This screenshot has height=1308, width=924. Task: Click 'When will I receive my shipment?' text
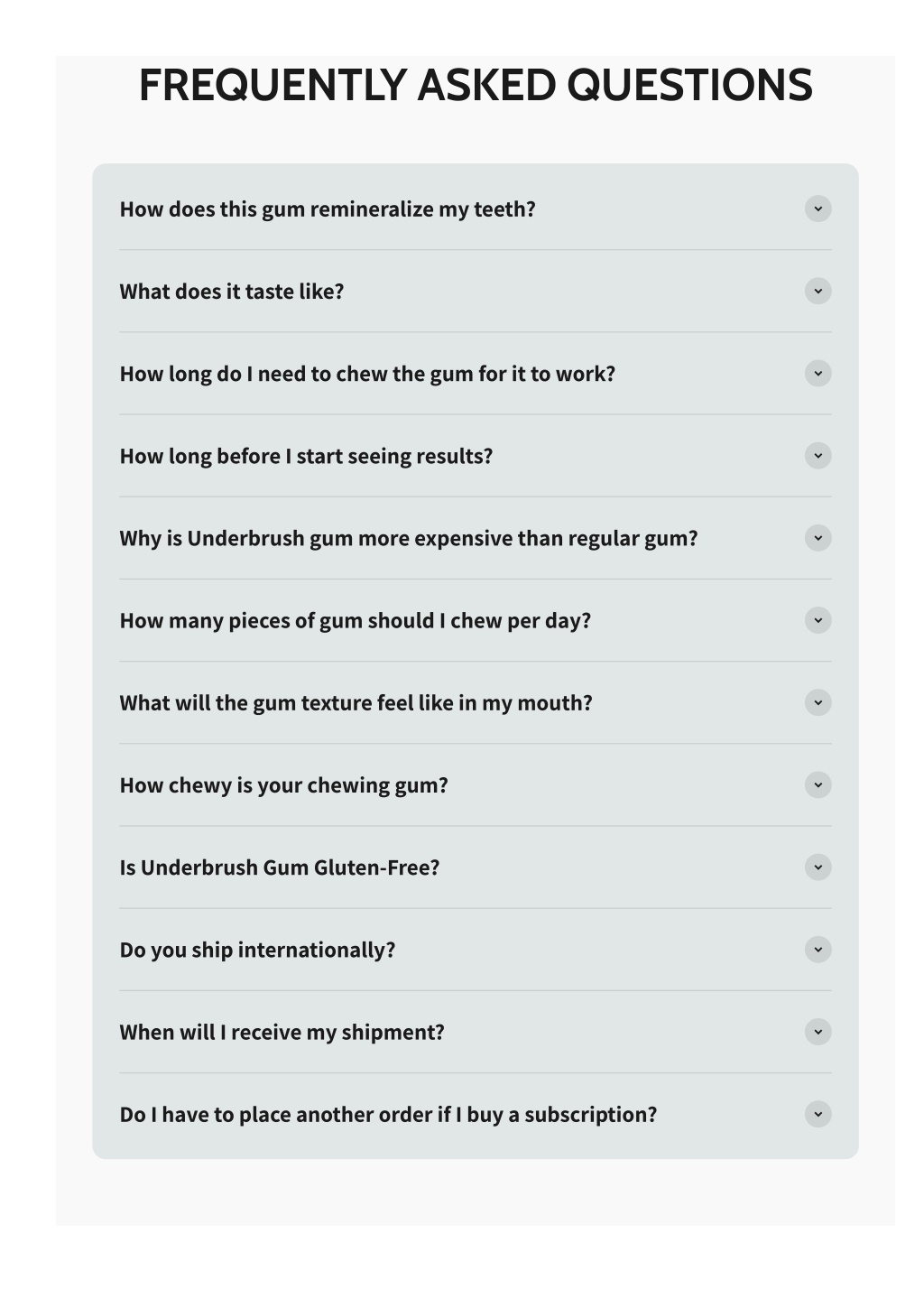(x=282, y=1033)
